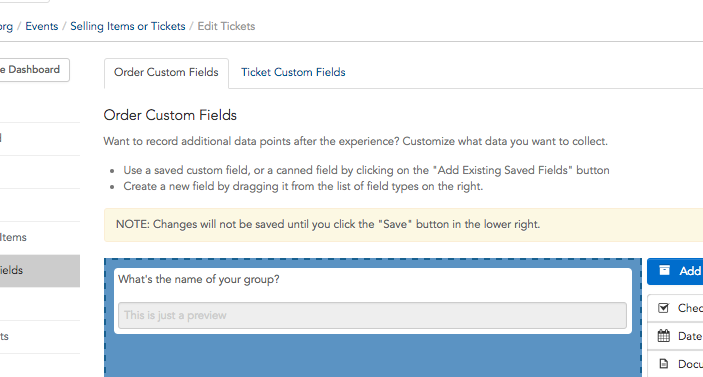The image size is (703, 377).
Task: Open Selling Items or Tickets breadcrumb link
Action: (x=128, y=26)
